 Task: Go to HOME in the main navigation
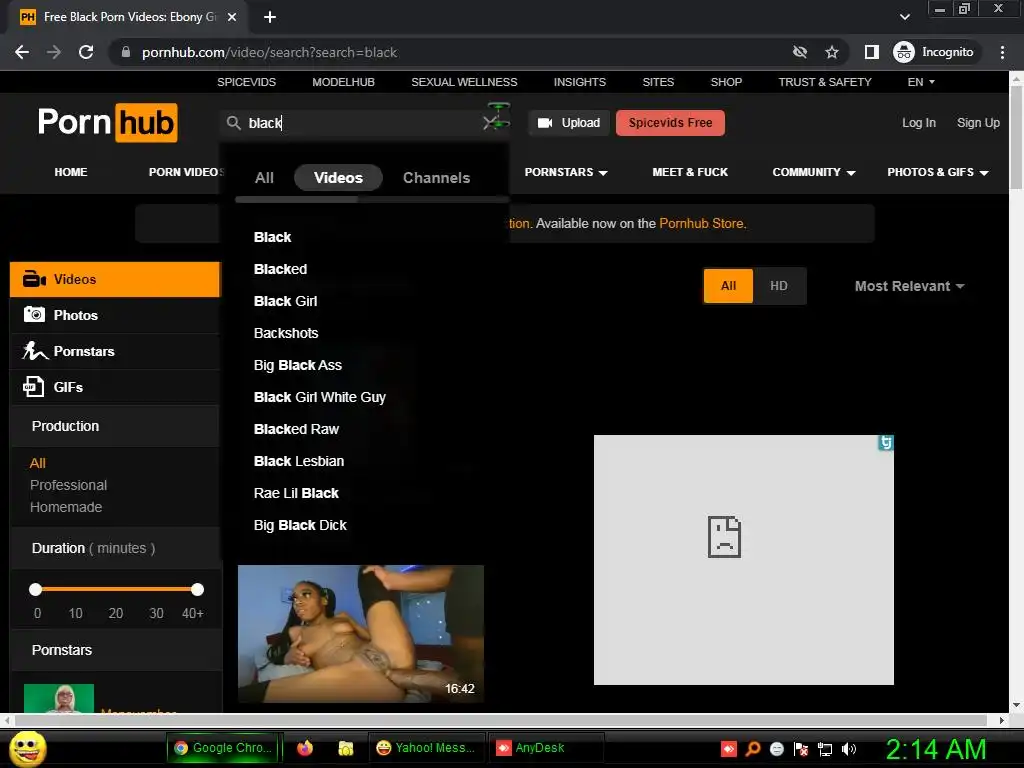click(x=71, y=172)
